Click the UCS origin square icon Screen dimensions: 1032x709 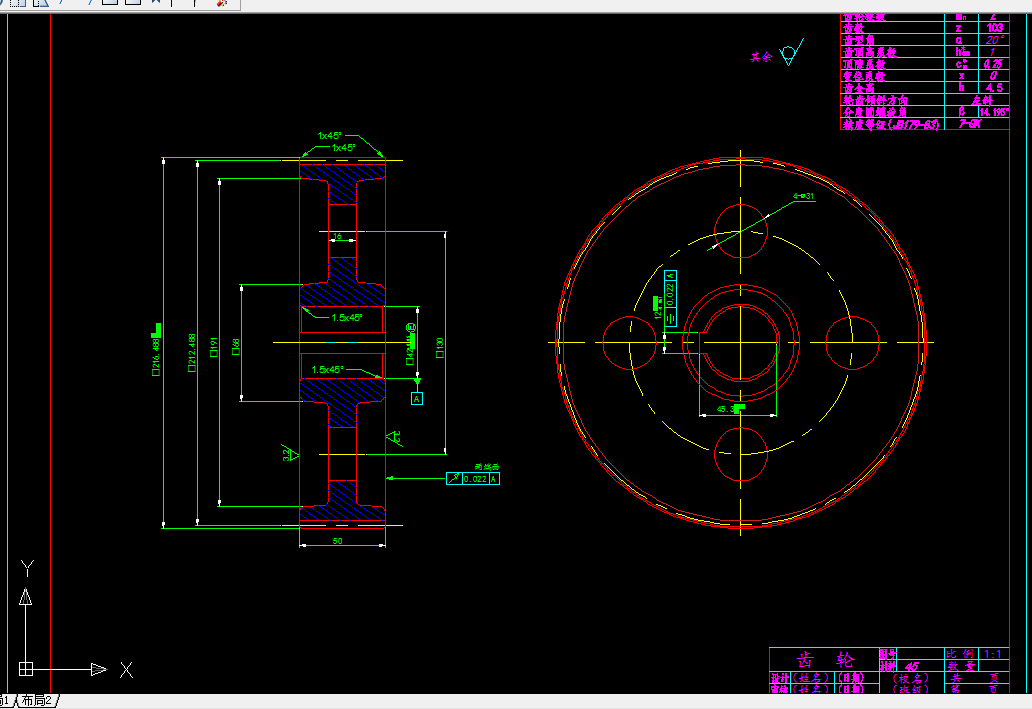tap(26, 669)
